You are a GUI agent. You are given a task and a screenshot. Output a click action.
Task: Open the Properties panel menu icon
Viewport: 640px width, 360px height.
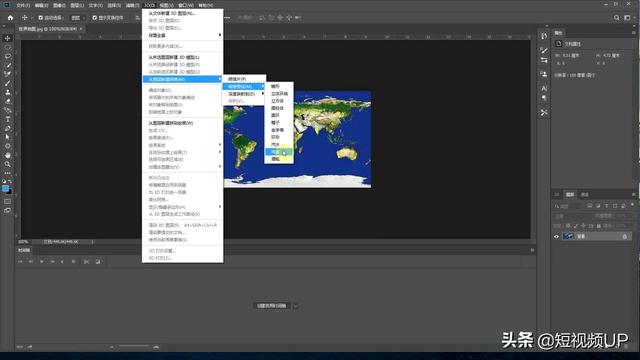tap(634, 33)
